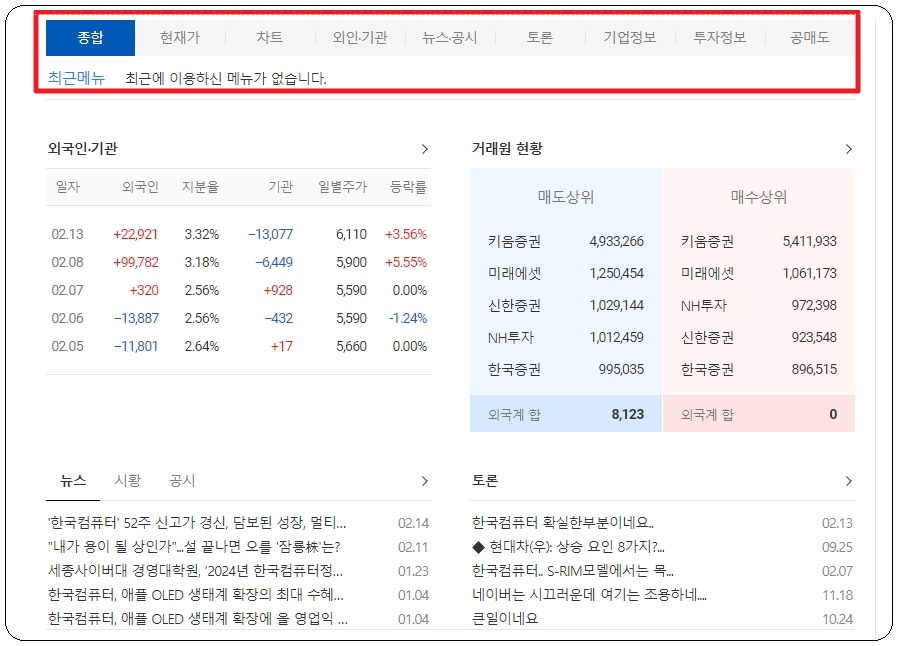Expand 토론 section with its arrow
The image size is (898, 646).
(x=848, y=481)
